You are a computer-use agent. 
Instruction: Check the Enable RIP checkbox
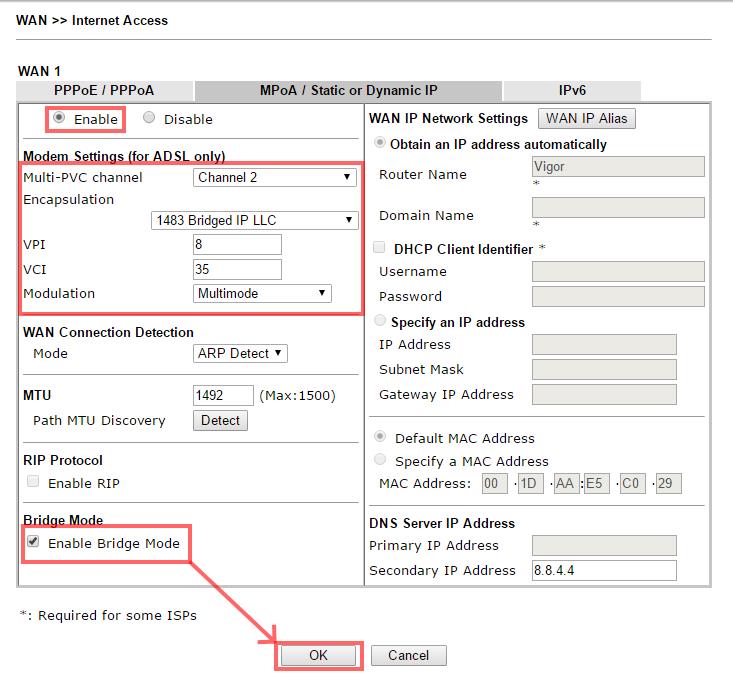(34, 482)
